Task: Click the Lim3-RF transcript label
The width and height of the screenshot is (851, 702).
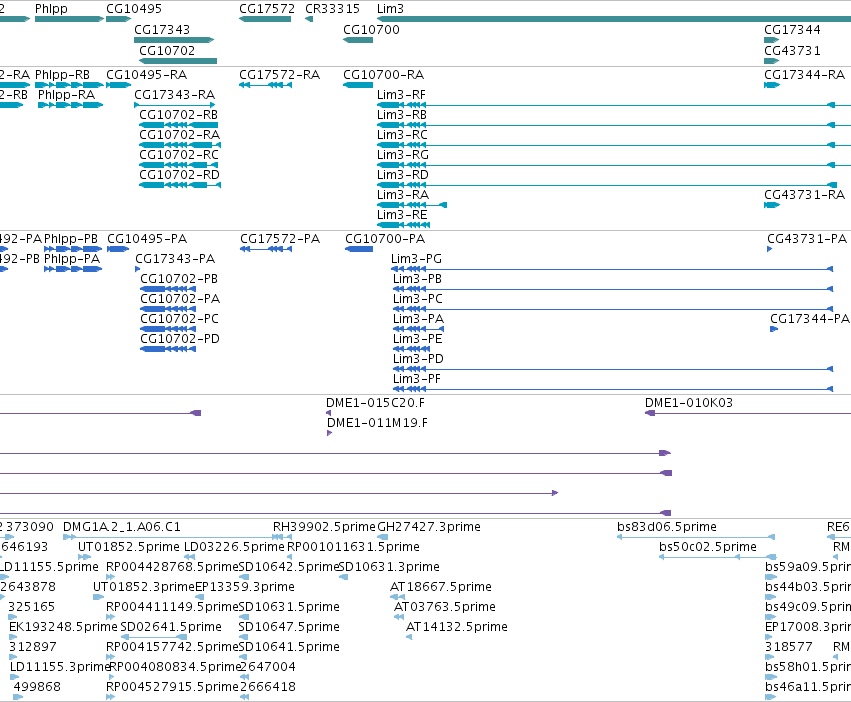Action: pos(401,94)
